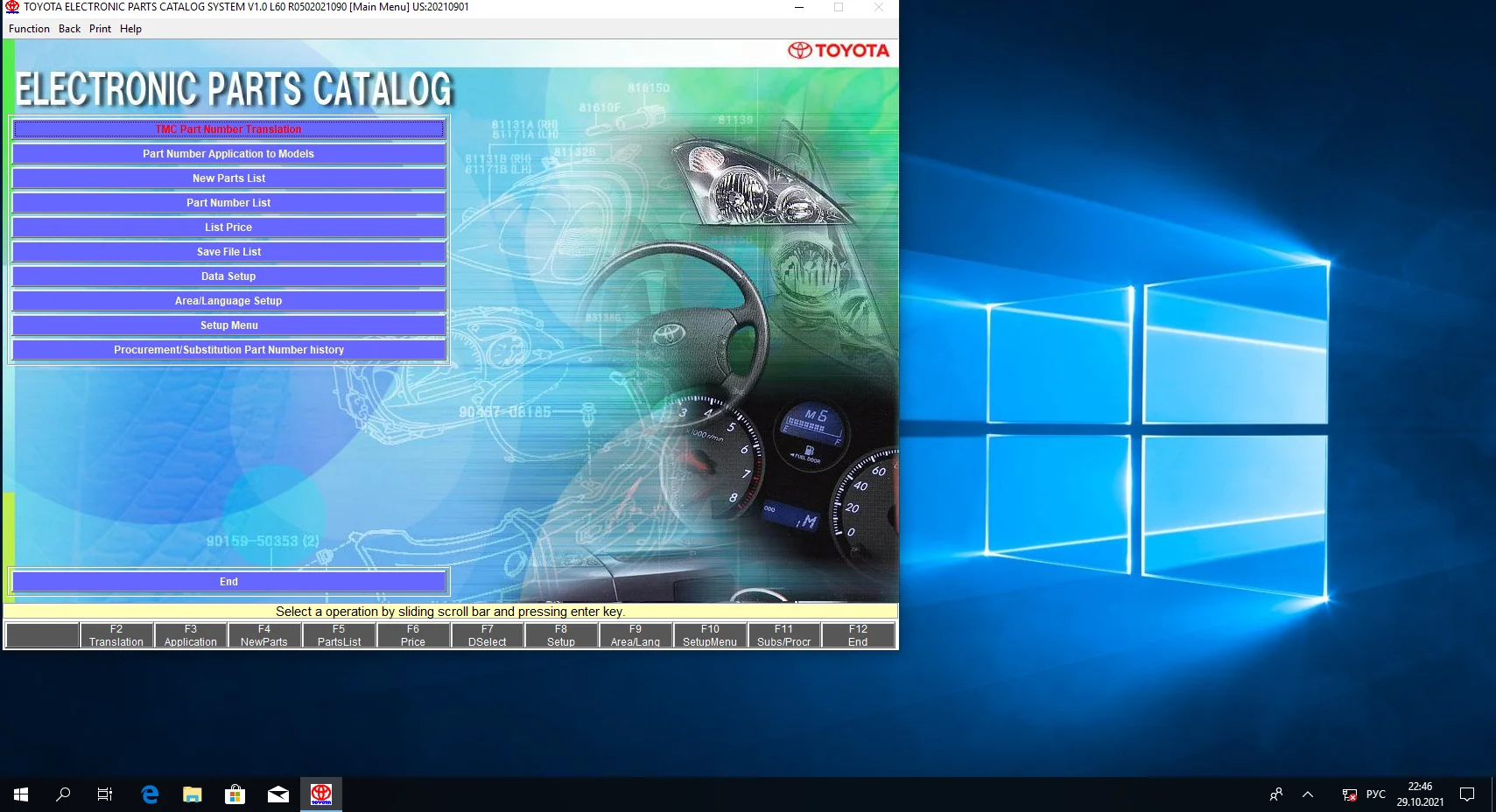Image resolution: width=1496 pixels, height=812 pixels.
Task: Click F9 Area/Lang function key
Action: pos(636,635)
